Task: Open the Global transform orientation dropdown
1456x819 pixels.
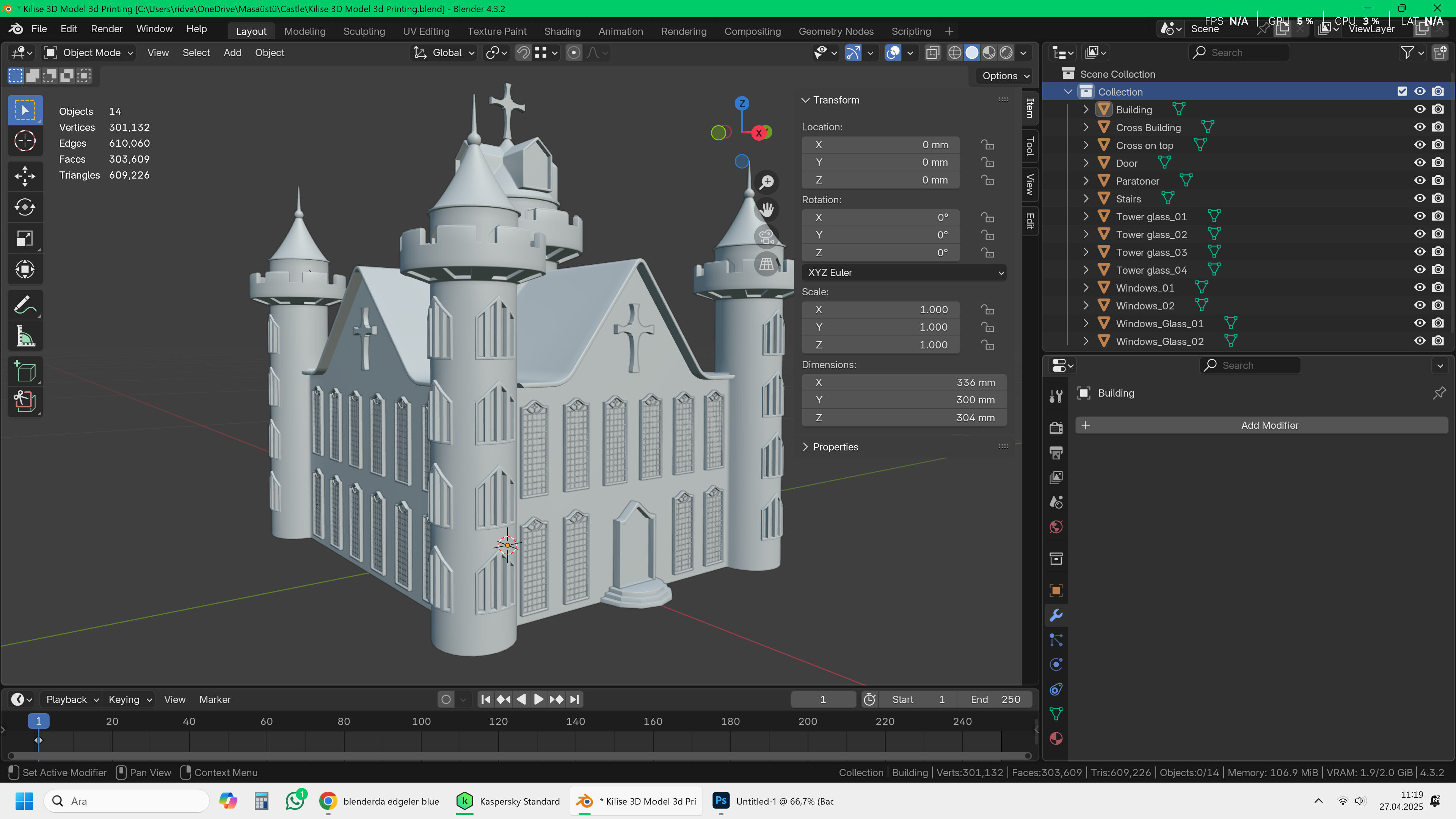Action: click(444, 53)
